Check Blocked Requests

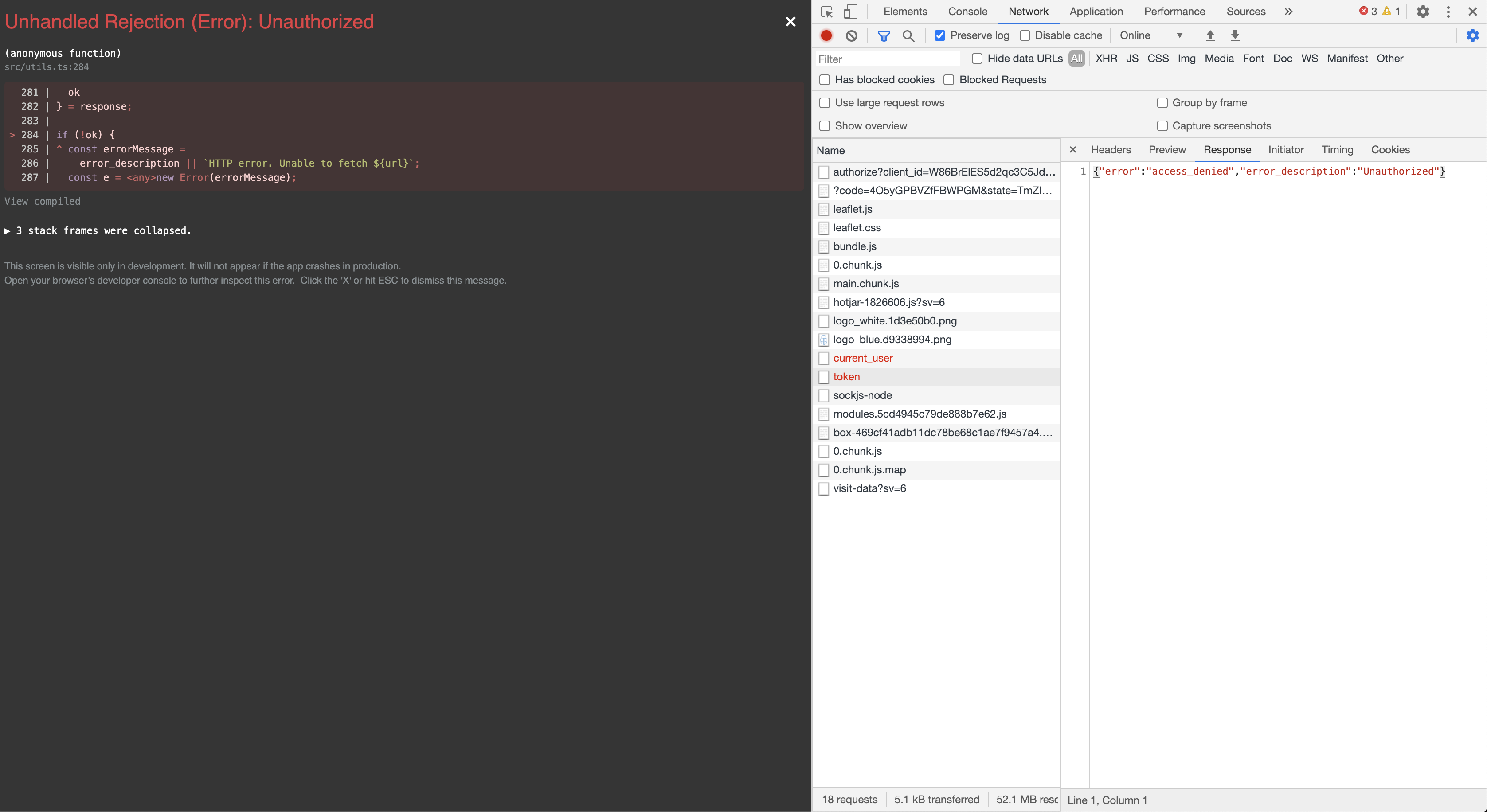click(x=948, y=80)
